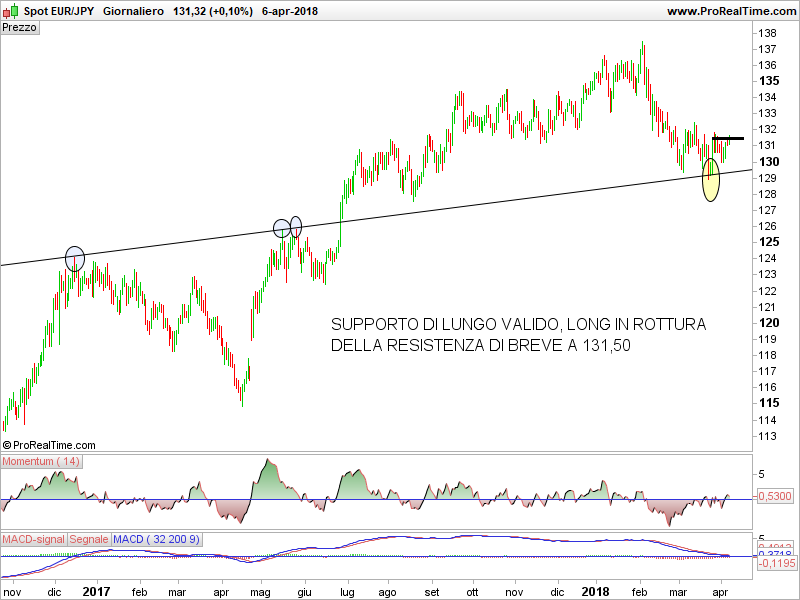The width and height of the screenshot is (800, 600).
Task: Click the ott month label on time axis
Action: point(472,592)
